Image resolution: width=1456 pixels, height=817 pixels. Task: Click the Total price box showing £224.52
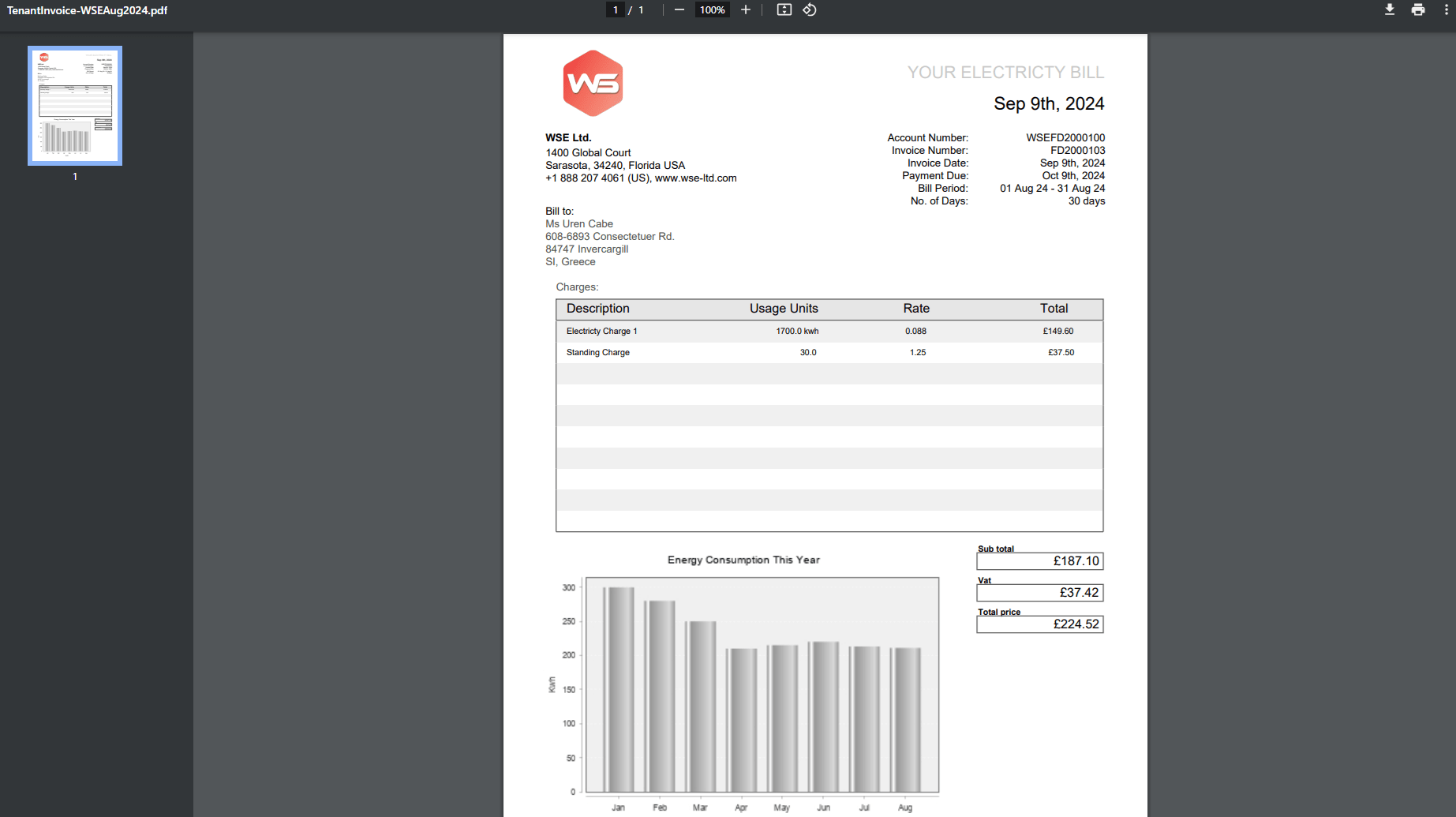1039,624
